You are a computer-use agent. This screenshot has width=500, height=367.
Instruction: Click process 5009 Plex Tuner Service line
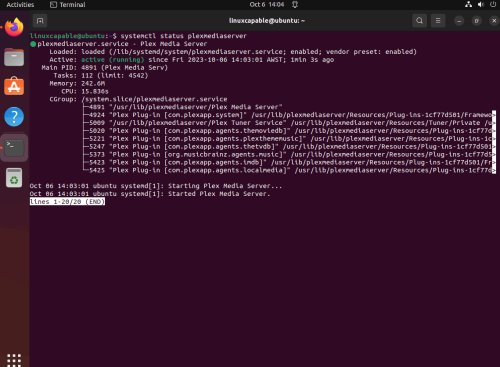(289, 123)
